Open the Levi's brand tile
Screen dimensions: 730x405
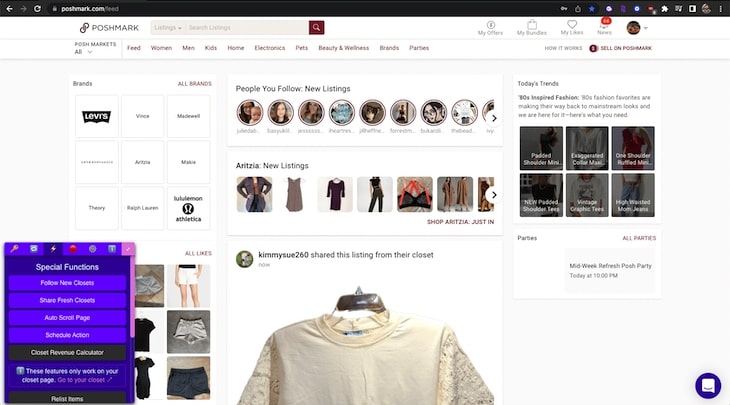pos(96,116)
